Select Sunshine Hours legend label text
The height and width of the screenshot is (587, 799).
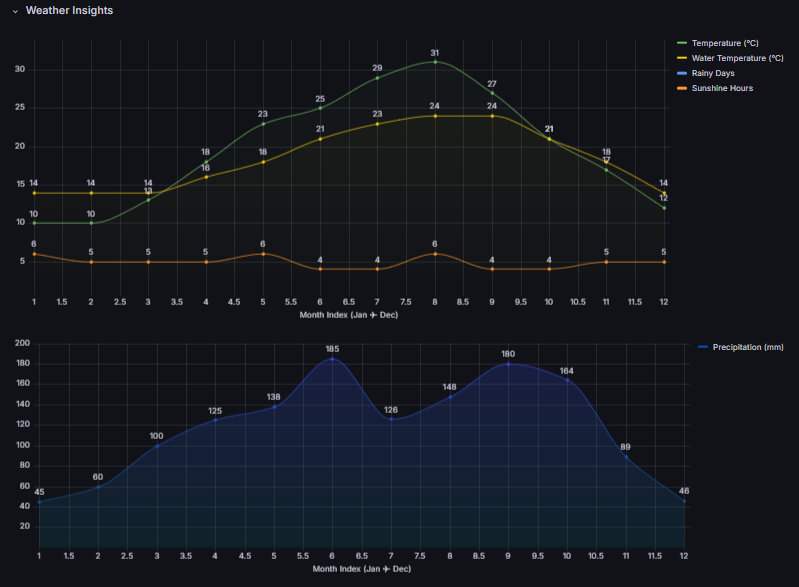click(x=722, y=88)
